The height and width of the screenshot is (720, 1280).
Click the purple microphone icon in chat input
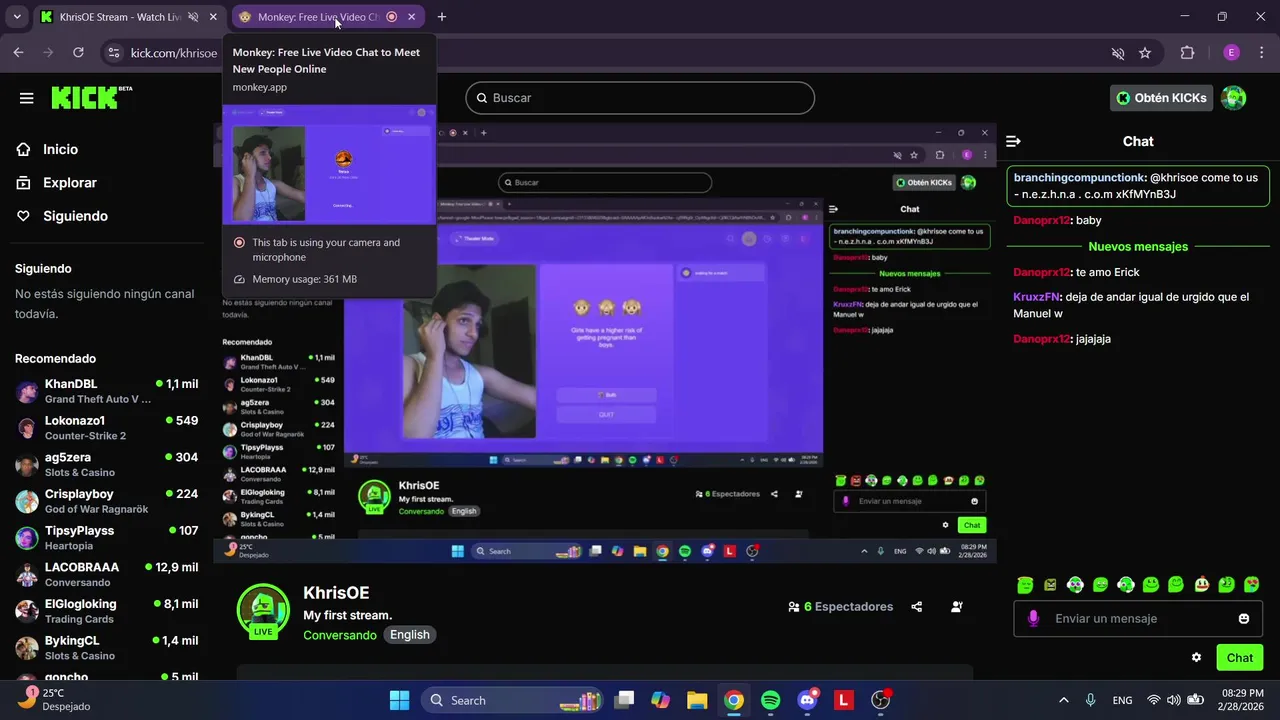[x=1034, y=619]
